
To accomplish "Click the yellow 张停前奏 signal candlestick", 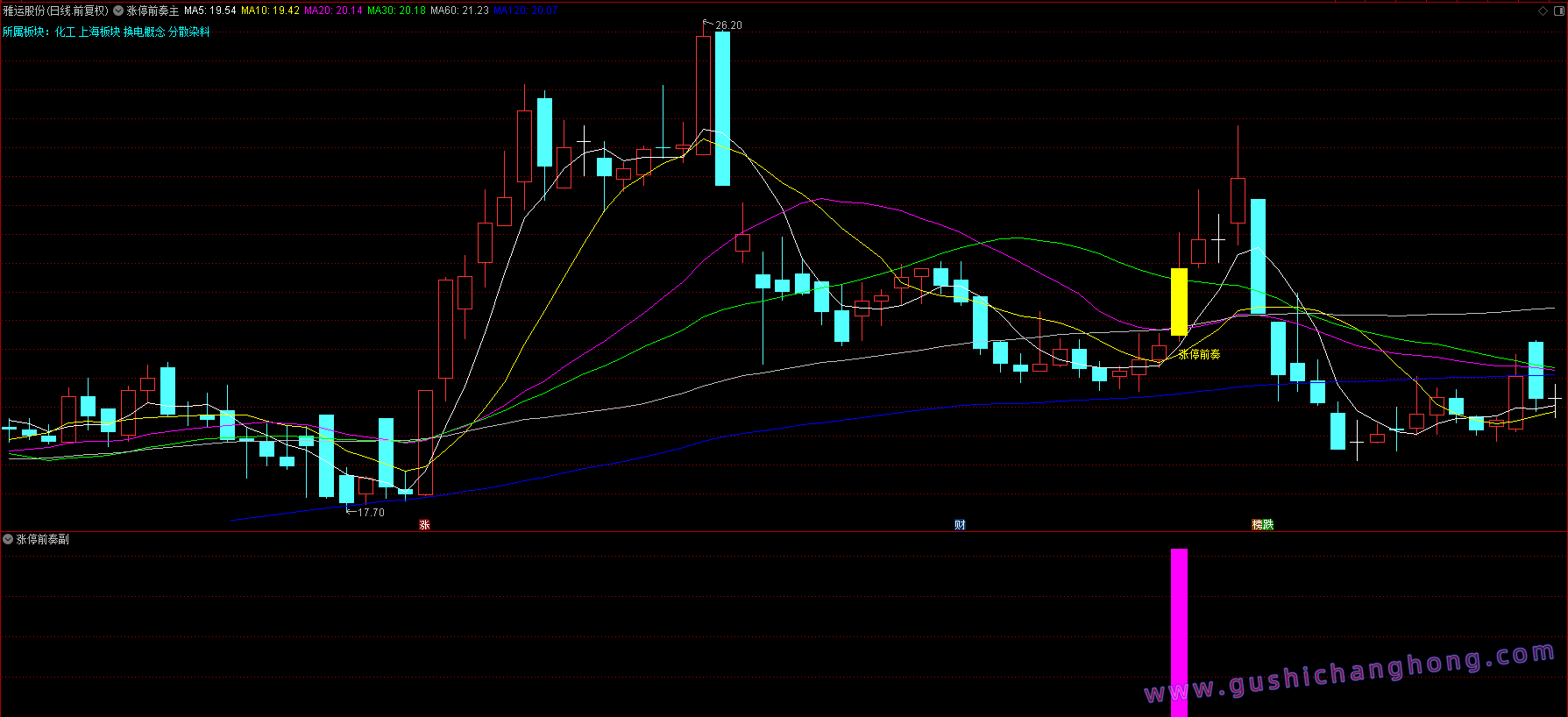I will 1179,302.
